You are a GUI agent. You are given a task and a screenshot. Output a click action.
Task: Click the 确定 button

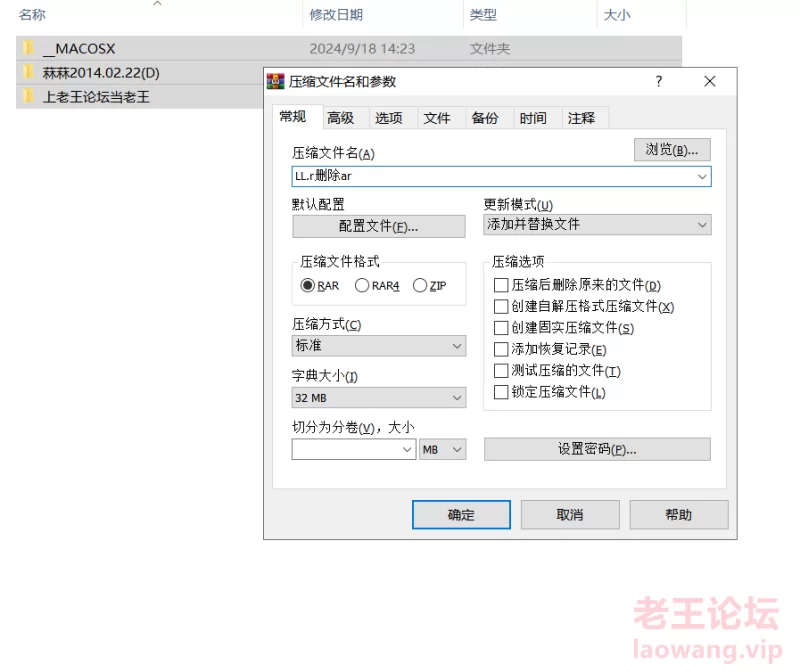coord(461,514)
